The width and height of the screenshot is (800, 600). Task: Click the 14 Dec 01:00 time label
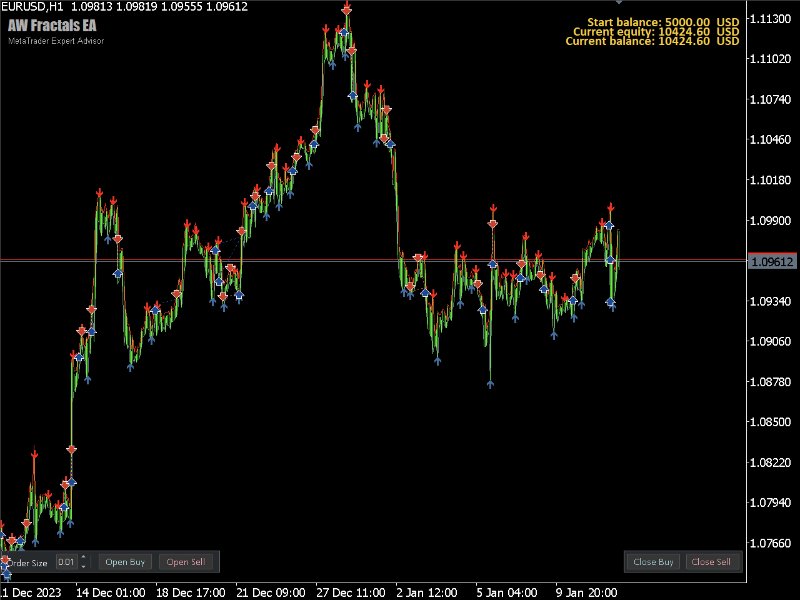click(110, 591)
